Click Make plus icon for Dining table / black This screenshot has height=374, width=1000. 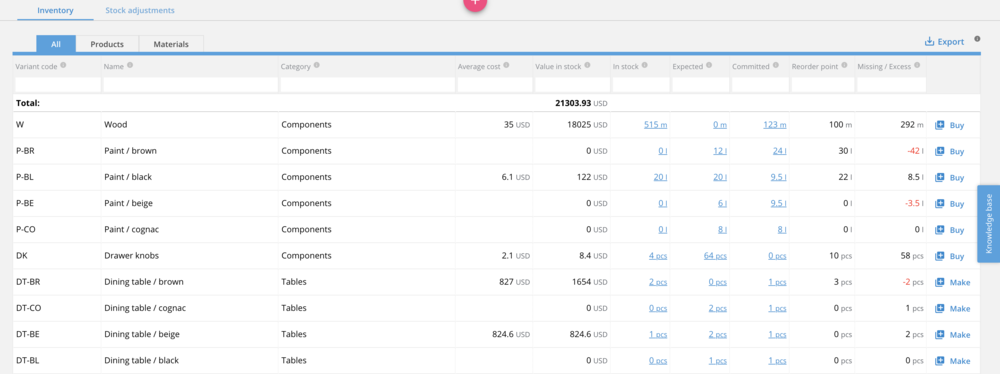click(x=939, y=361)
